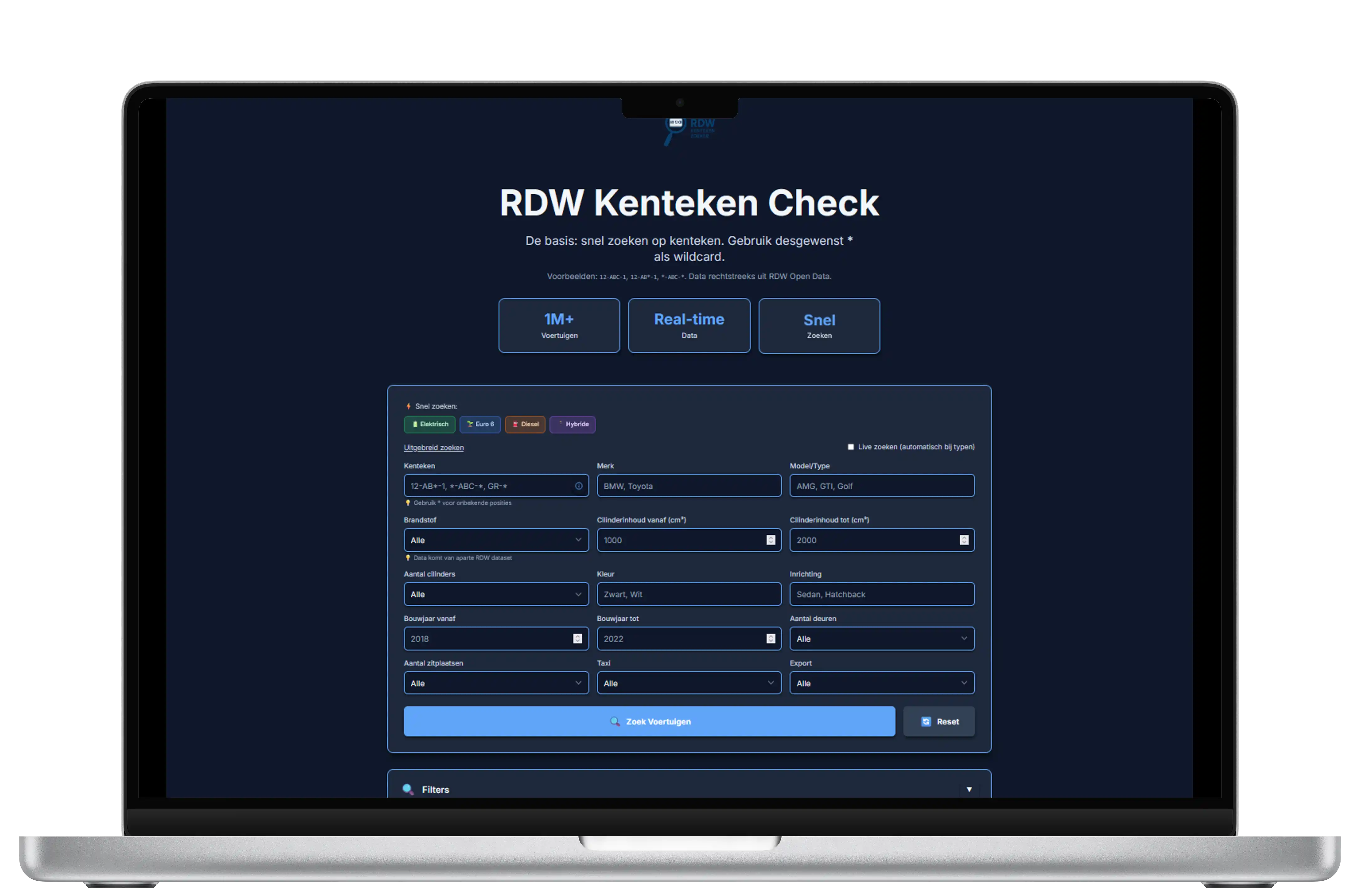Open the Brandstof dropdown

(496, 540)
